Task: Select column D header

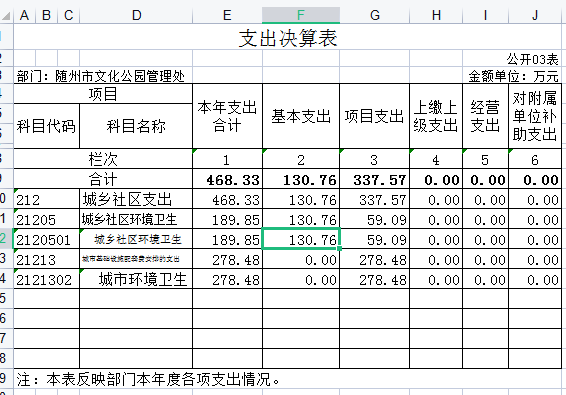Action: (136, 15)
